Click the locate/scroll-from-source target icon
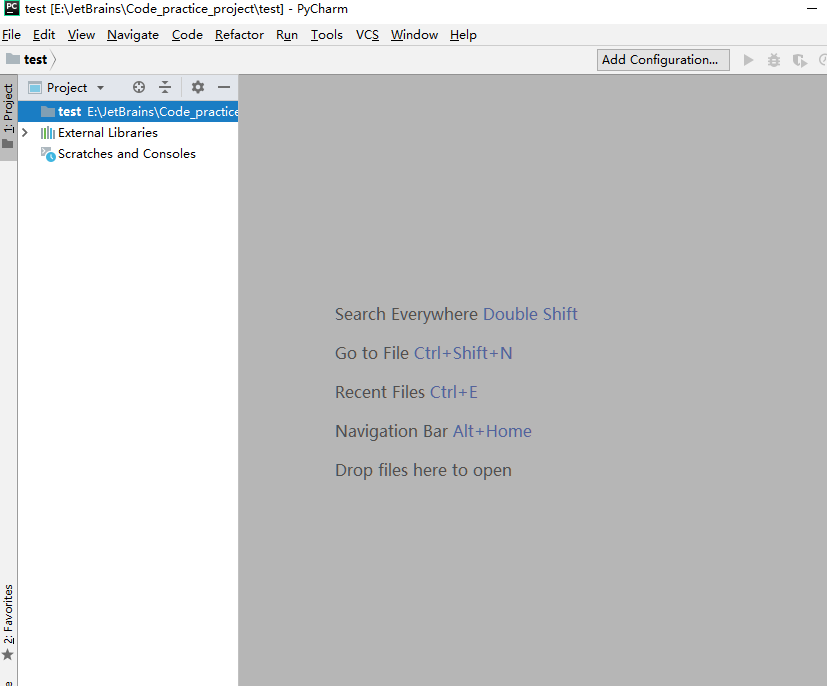Image resolution: width=827 pixels, height=686 pixels. point(139,88)
